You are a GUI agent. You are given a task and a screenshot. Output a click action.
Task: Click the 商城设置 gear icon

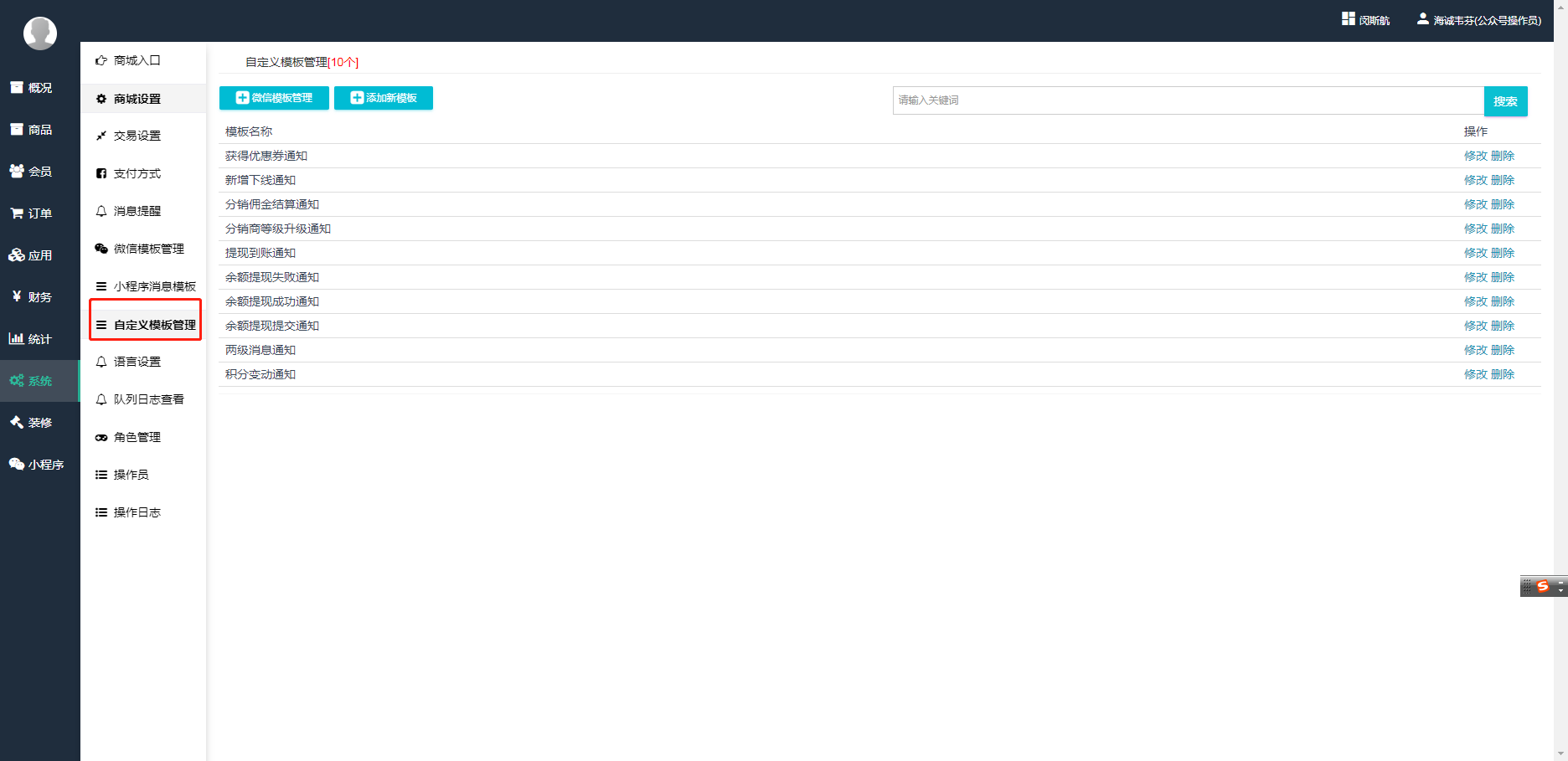pos(101,99)
